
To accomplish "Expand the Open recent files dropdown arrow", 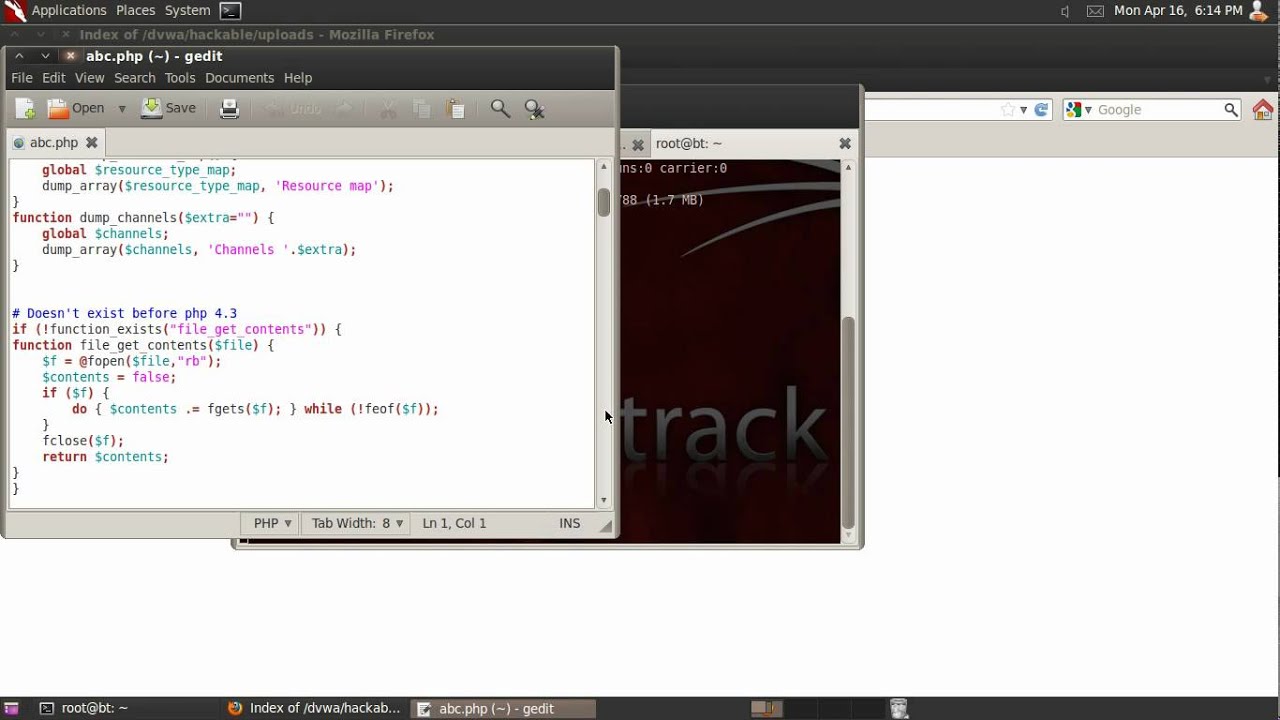I will (122, 109).
